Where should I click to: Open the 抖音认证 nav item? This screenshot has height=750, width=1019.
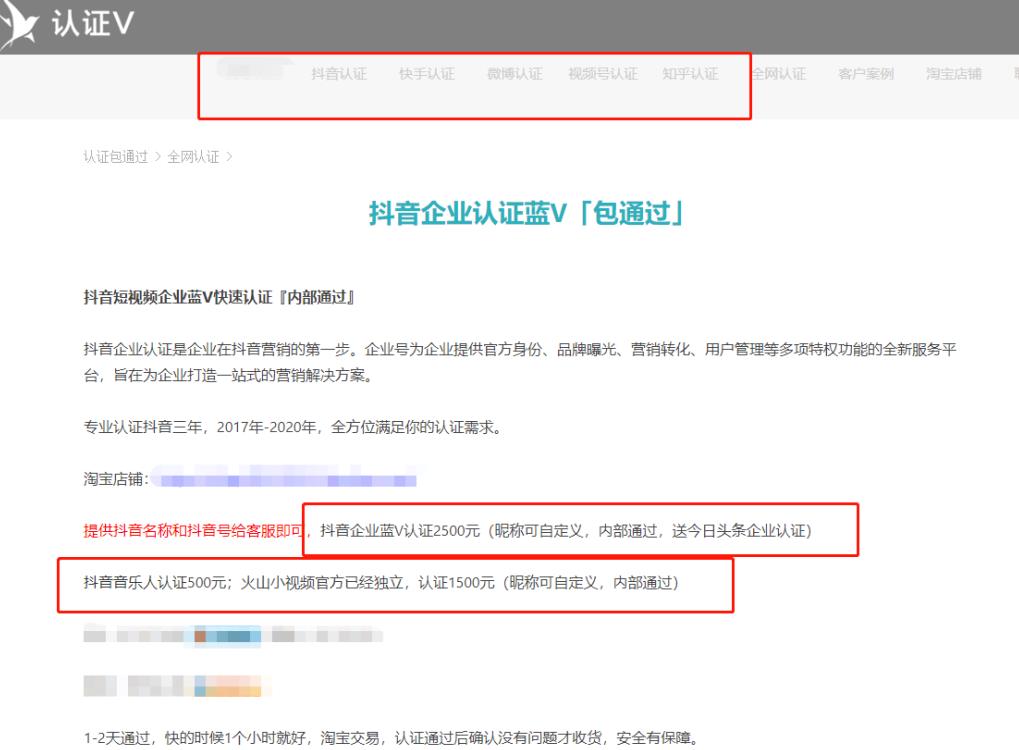point(339,73)
